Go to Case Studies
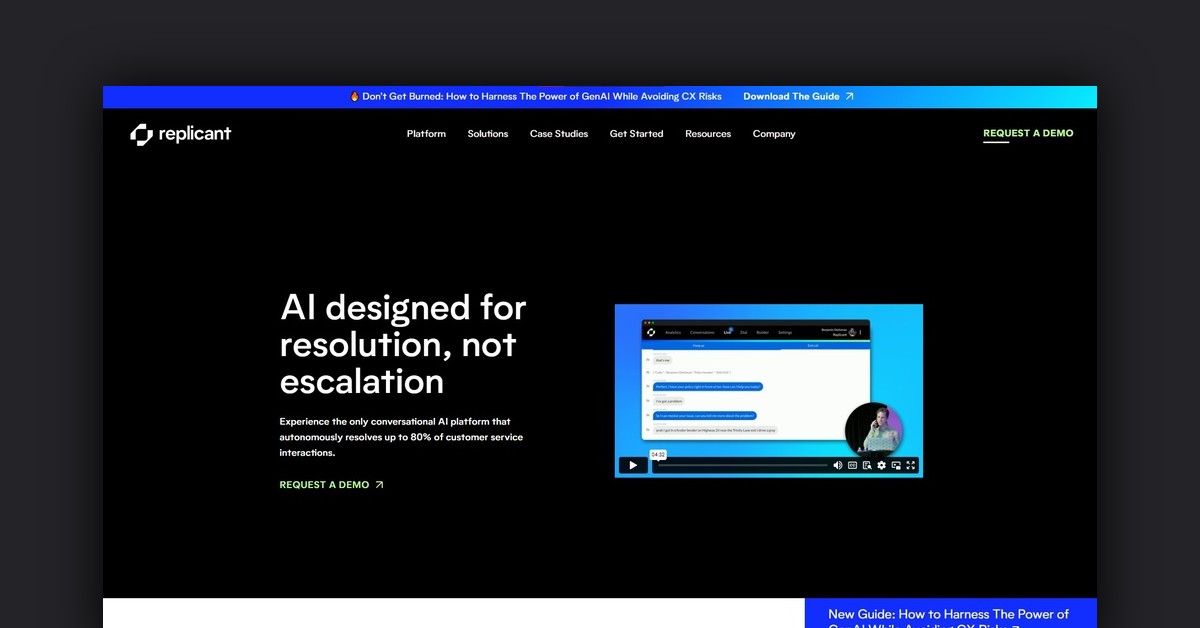 (x=559, y=134)
